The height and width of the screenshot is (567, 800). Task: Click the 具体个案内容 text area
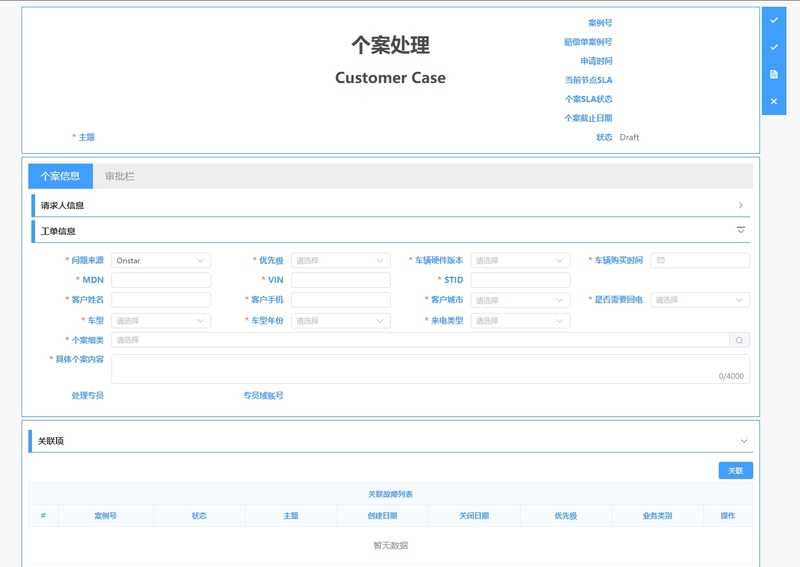pos(430,369)
